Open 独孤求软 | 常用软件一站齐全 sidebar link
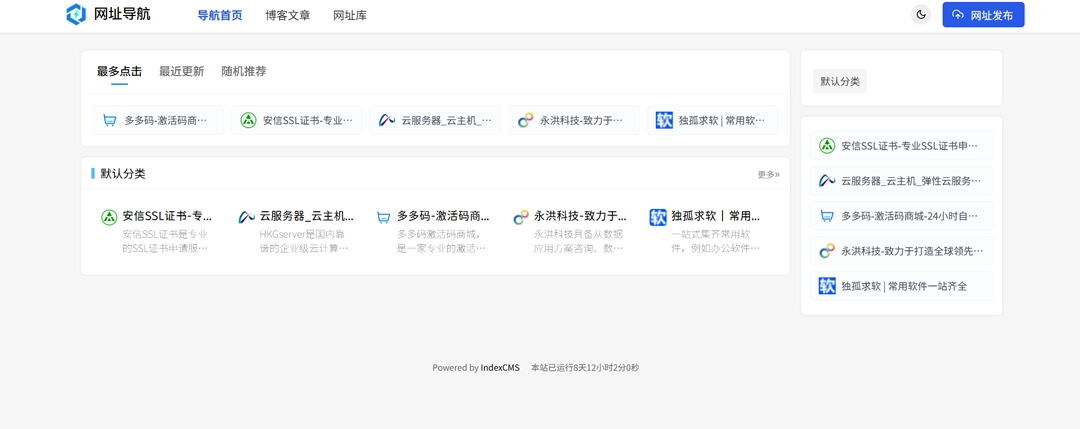 [x=903, y=286]
